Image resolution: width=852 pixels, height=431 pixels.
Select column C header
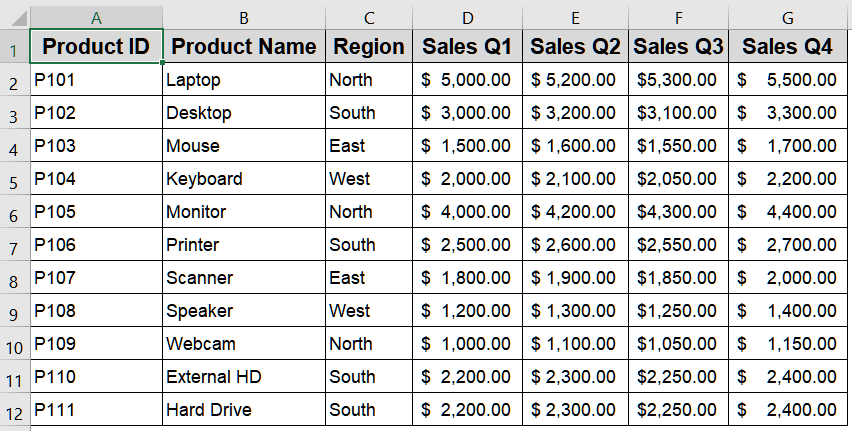pyautogui.click(x=369, y=17)
